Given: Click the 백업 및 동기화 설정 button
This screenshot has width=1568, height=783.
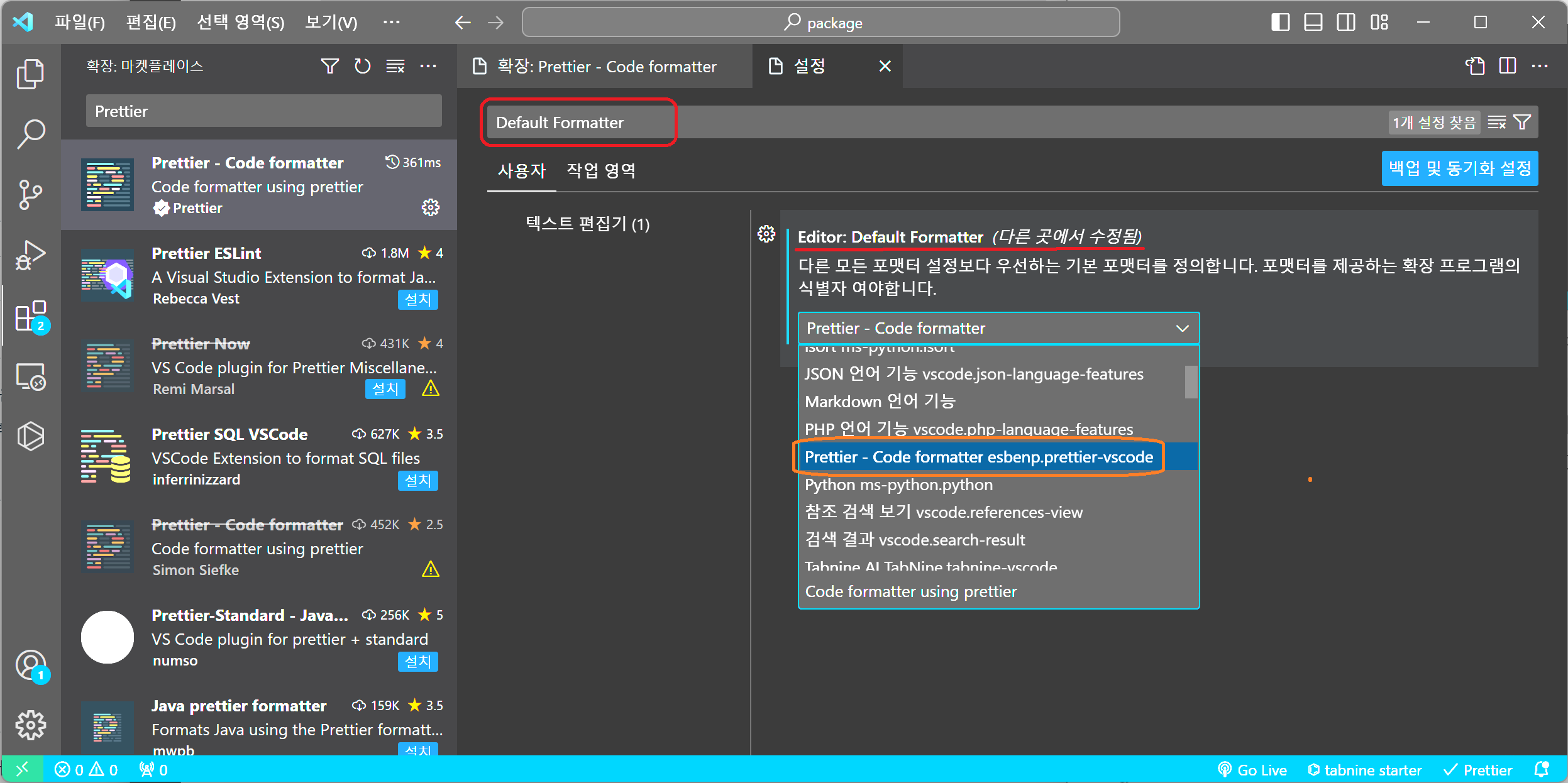Looking at the screenshot, I should pyautogui.click(x=1459, y=168).
